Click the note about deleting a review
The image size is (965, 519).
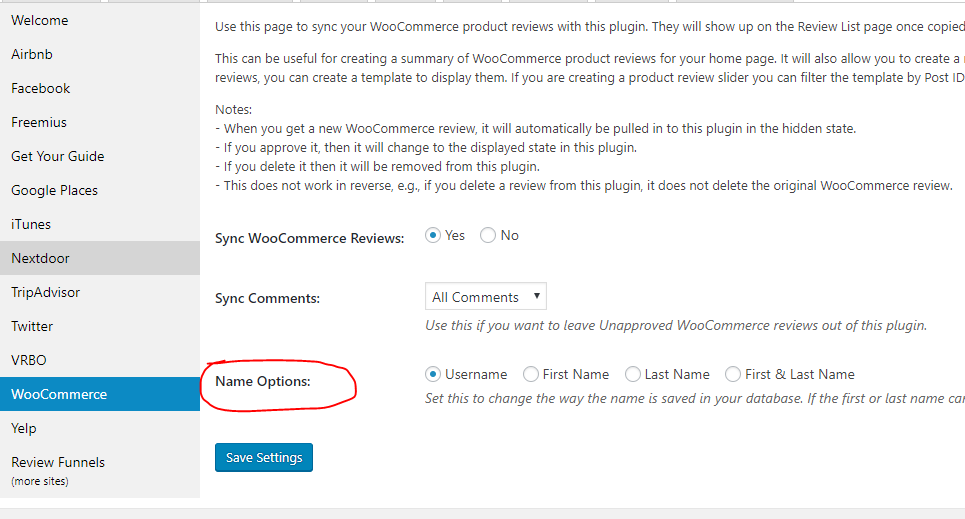tap(377, 167)
